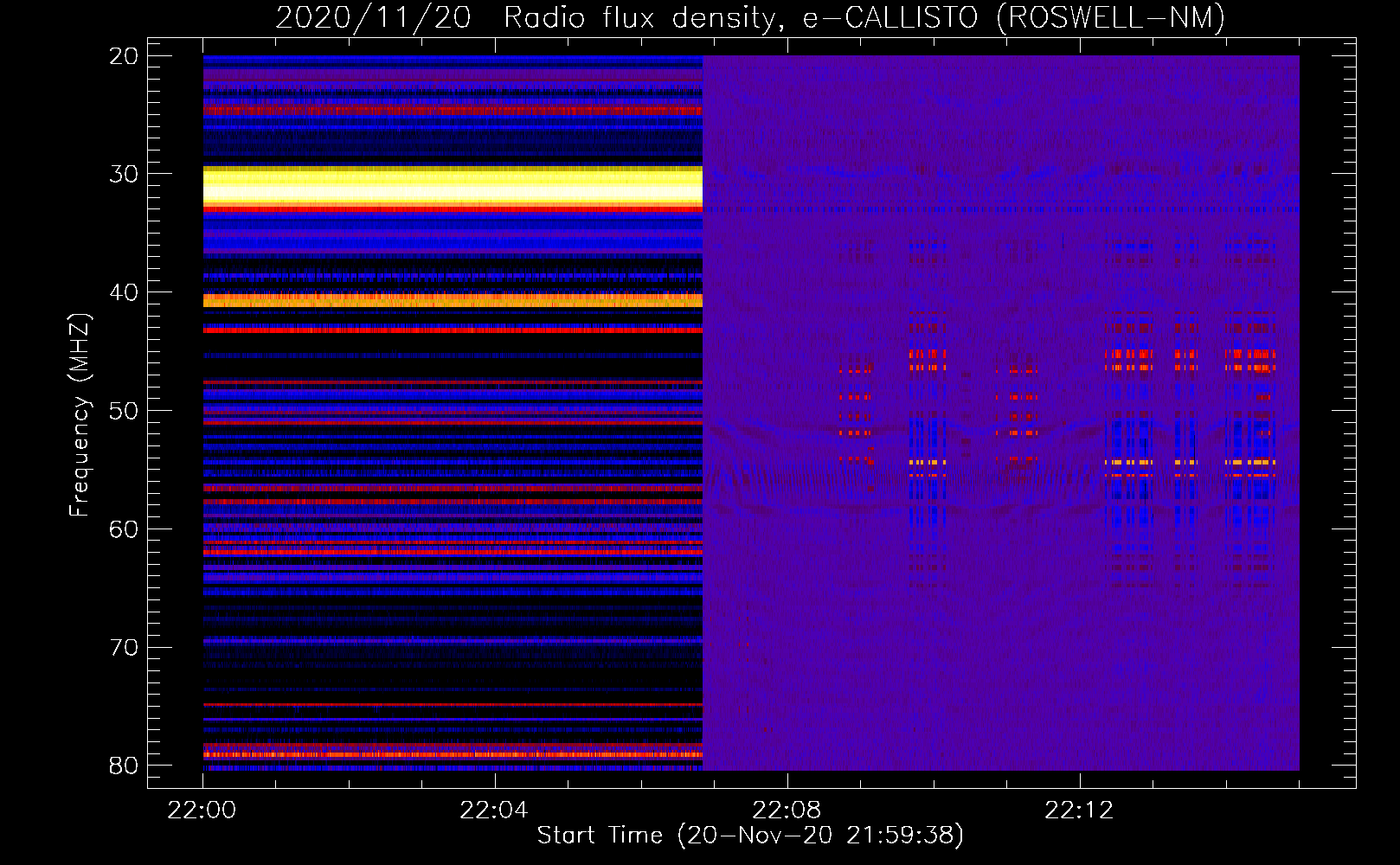Click the 50 frequency tick label

point(125,411)
